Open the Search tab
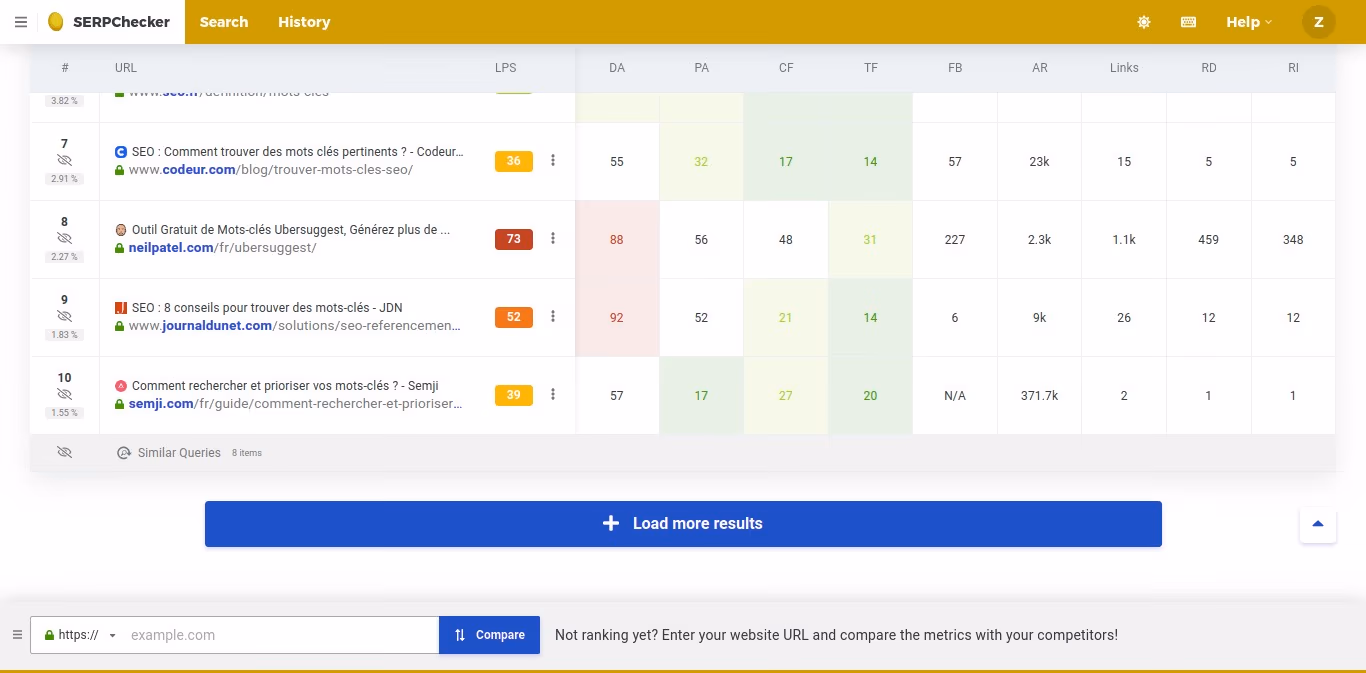The image size is (1366, 673). (224, 22)
